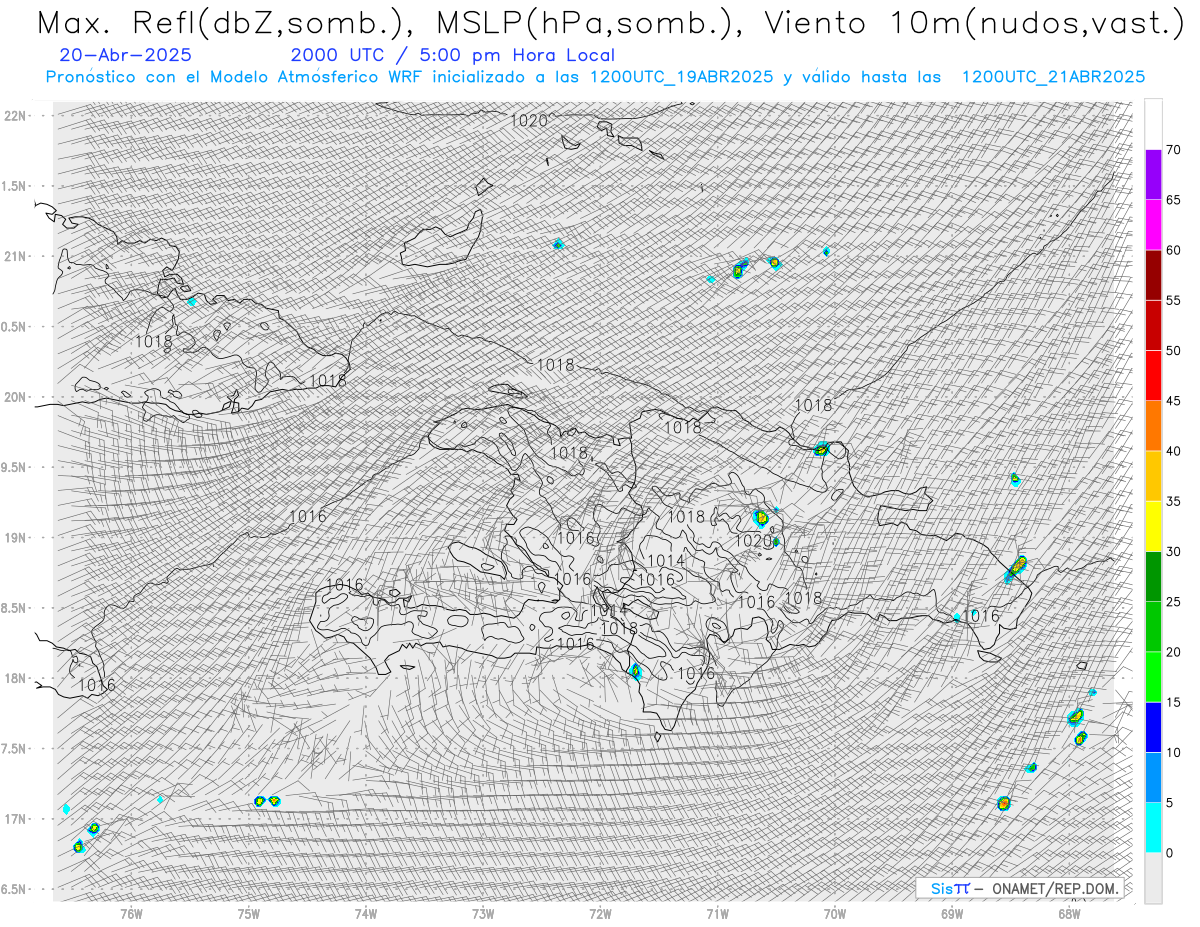Click the colorbar value label "30"
The width and height of the screenshot is (1200, 927).
click(x=1173, y=551)
